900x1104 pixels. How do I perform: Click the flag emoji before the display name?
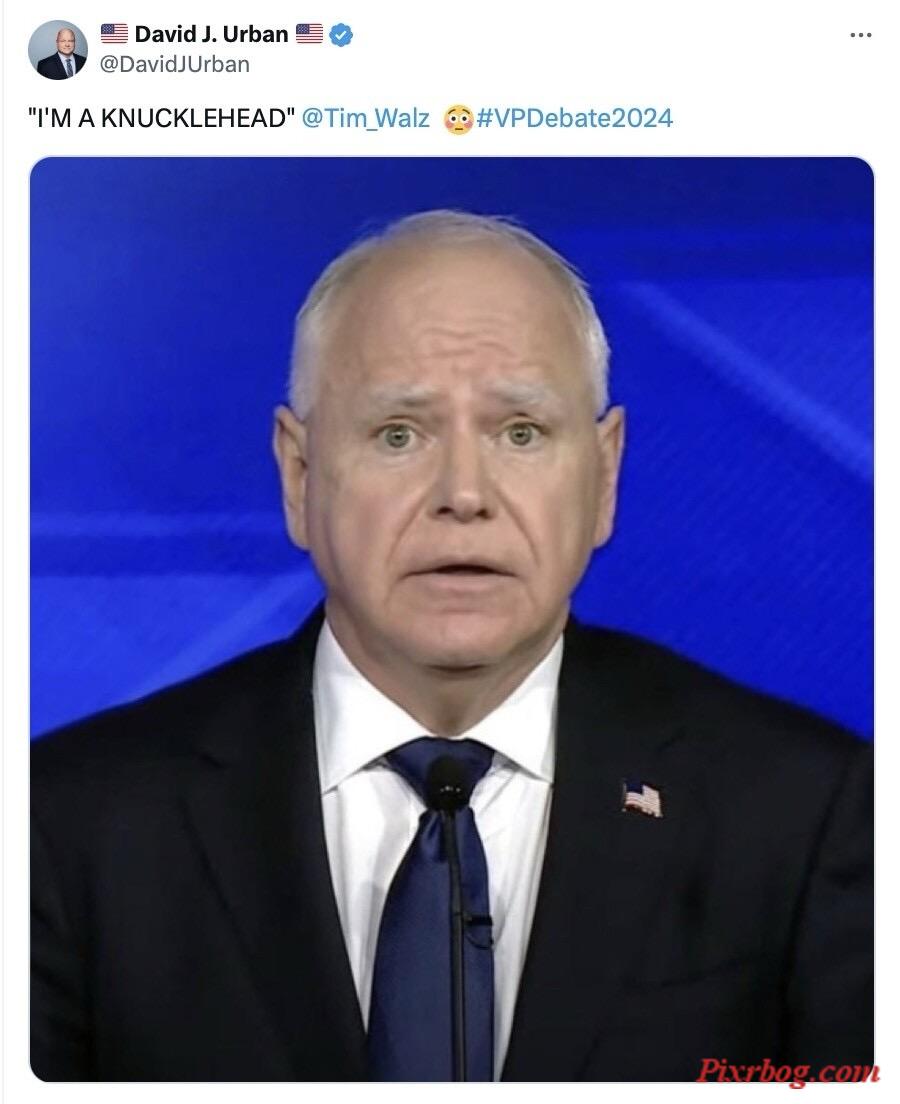coord(114,33)
